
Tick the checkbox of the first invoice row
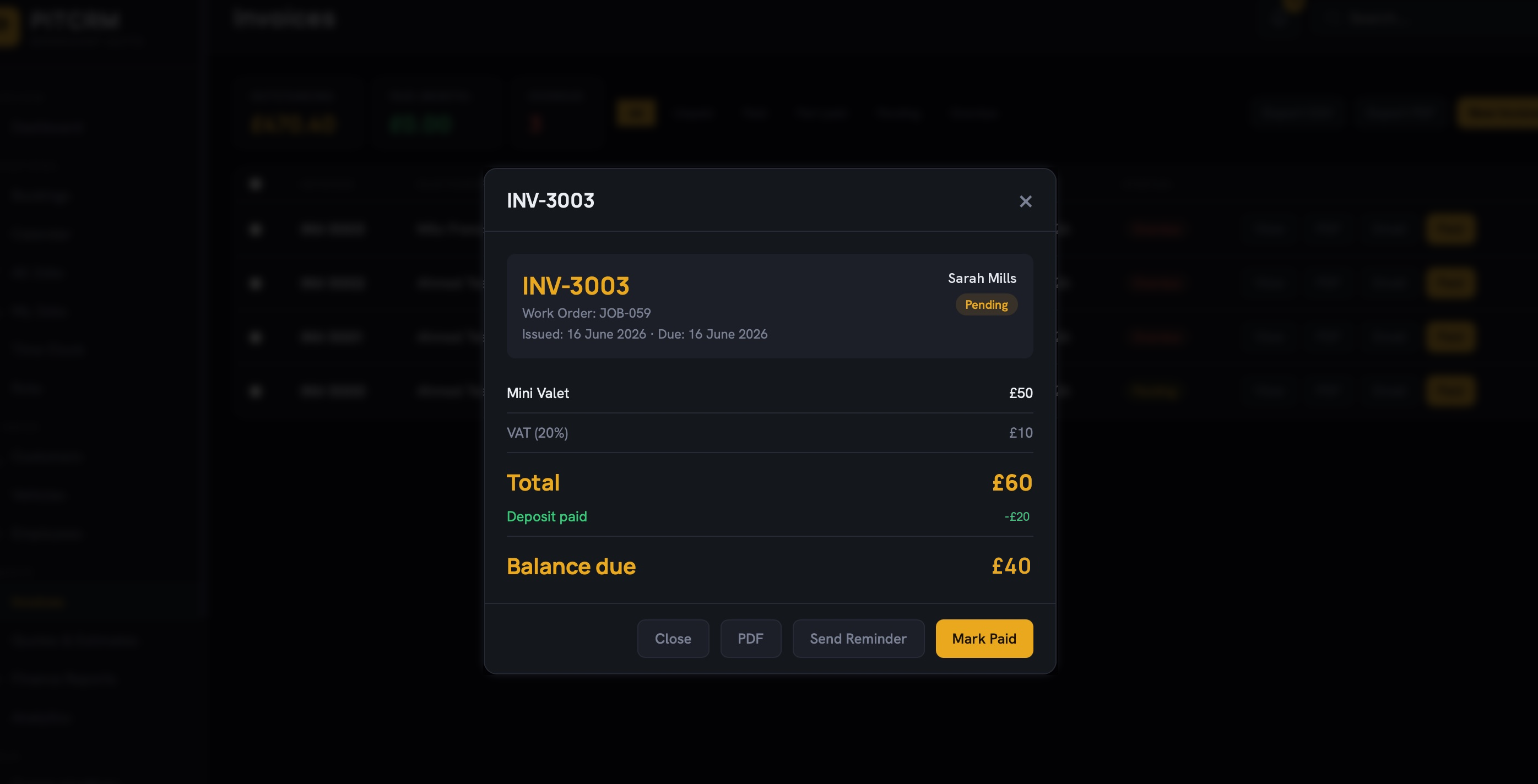pos(256,229)
